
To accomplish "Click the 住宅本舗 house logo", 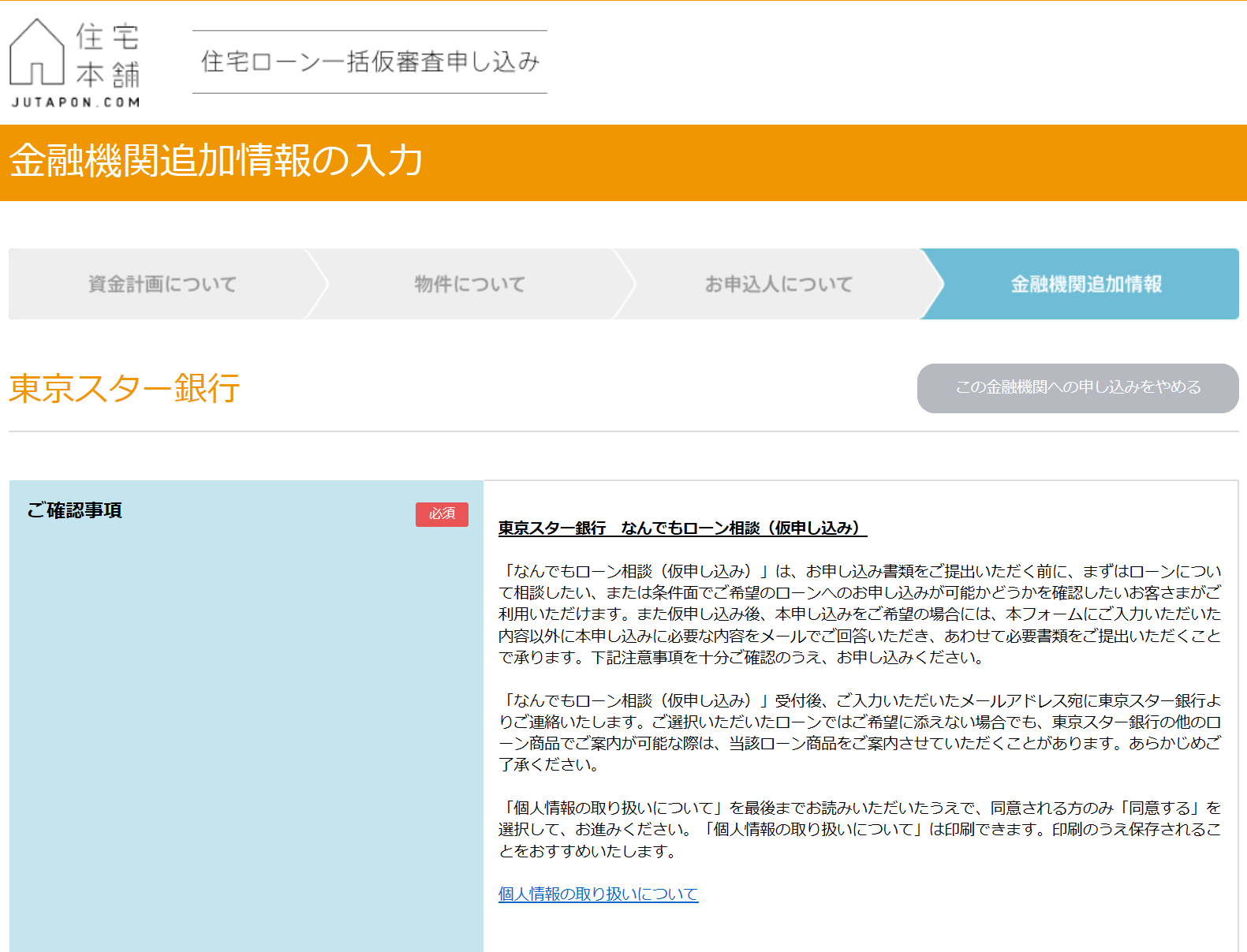I will [x=75, y=62].
